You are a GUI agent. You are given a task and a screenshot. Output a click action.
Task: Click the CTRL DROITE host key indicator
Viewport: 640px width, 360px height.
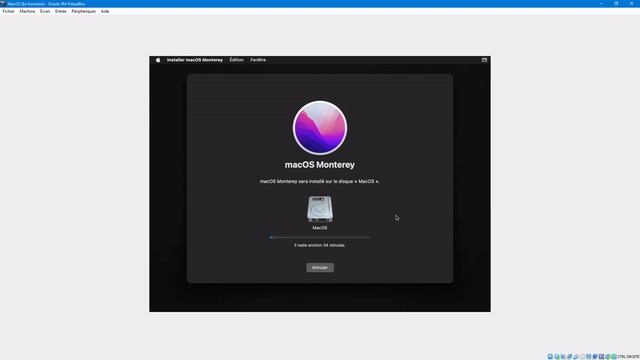tap(629, 357)
